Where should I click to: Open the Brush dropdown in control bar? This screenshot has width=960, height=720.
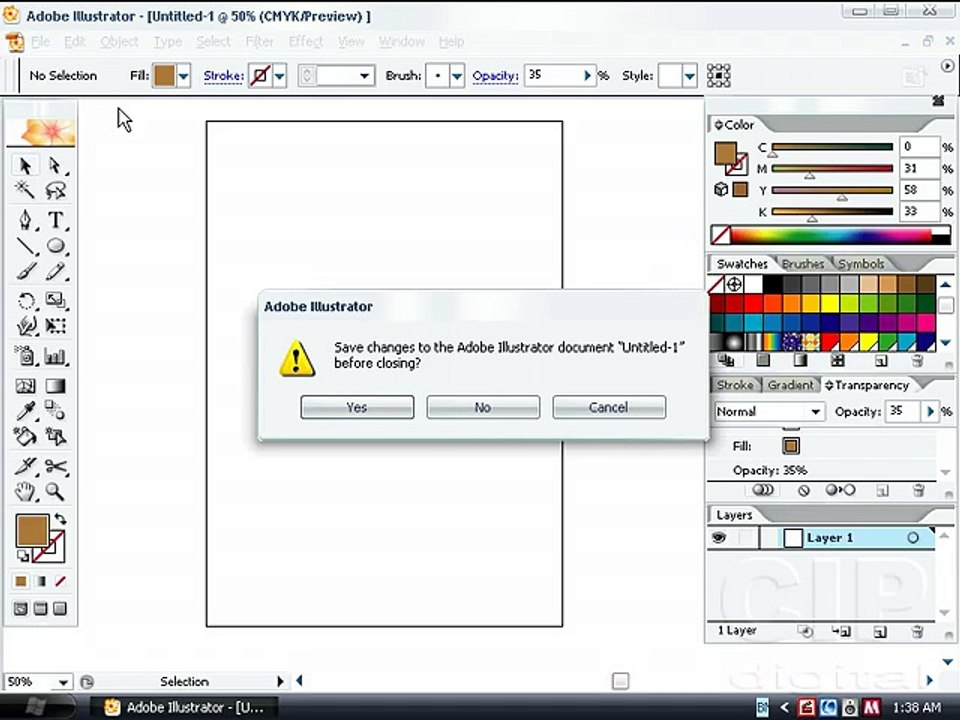click(x=457, y=76)
